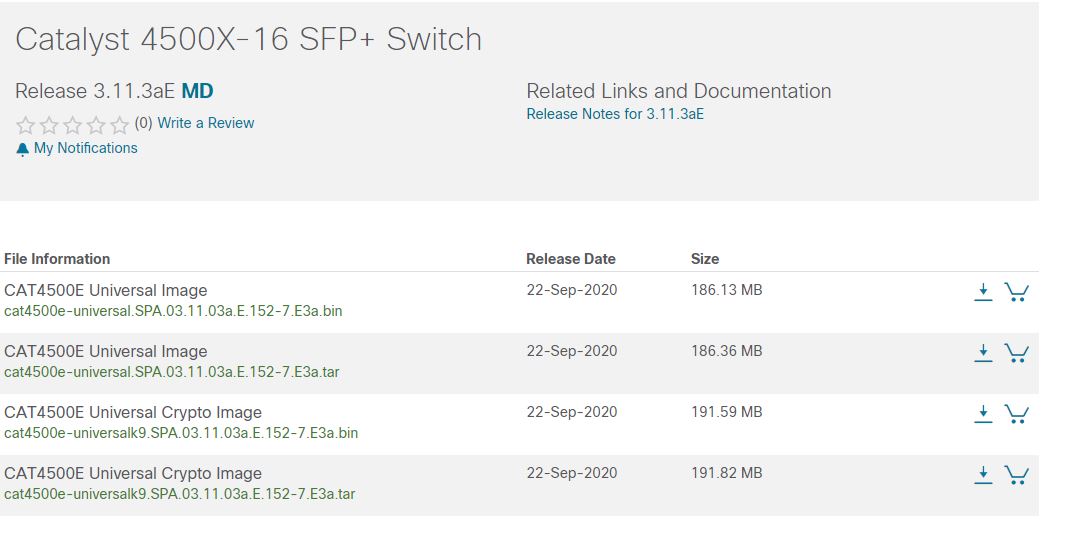Click the Catalyst 4500X-16 SFP+ Switch heading

tap(248, 40)
